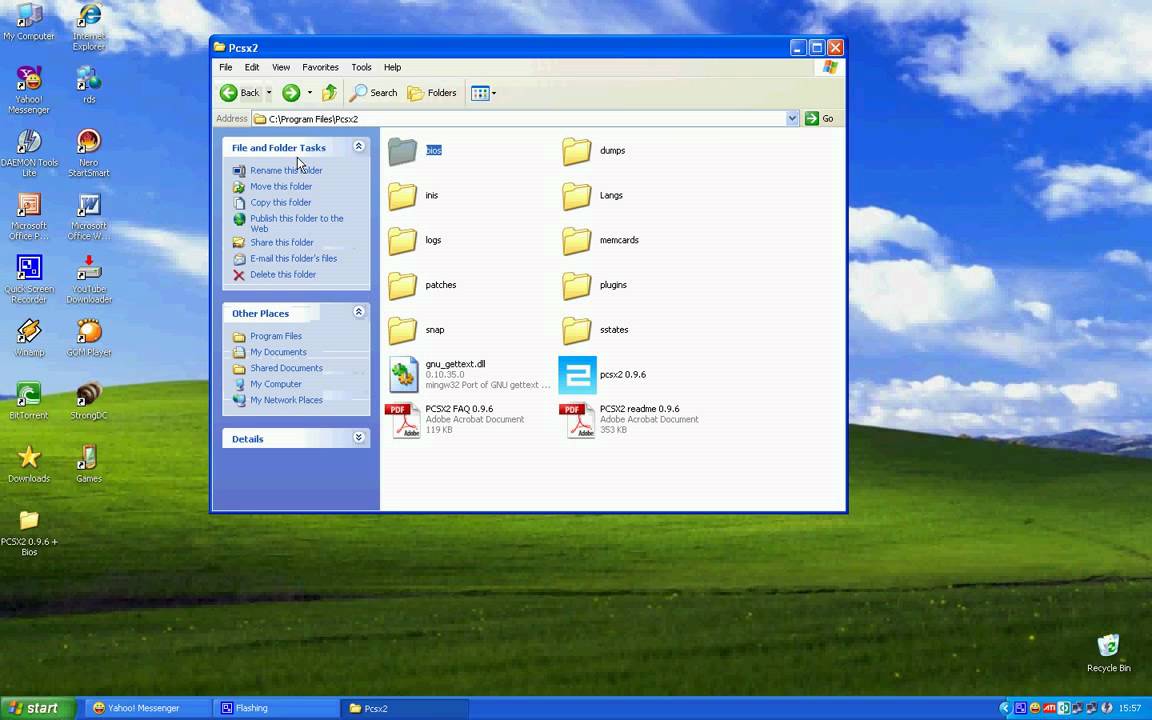Click the Pcsx2 taskbar button
1152x720 pixels.
(x=404, y=708)
